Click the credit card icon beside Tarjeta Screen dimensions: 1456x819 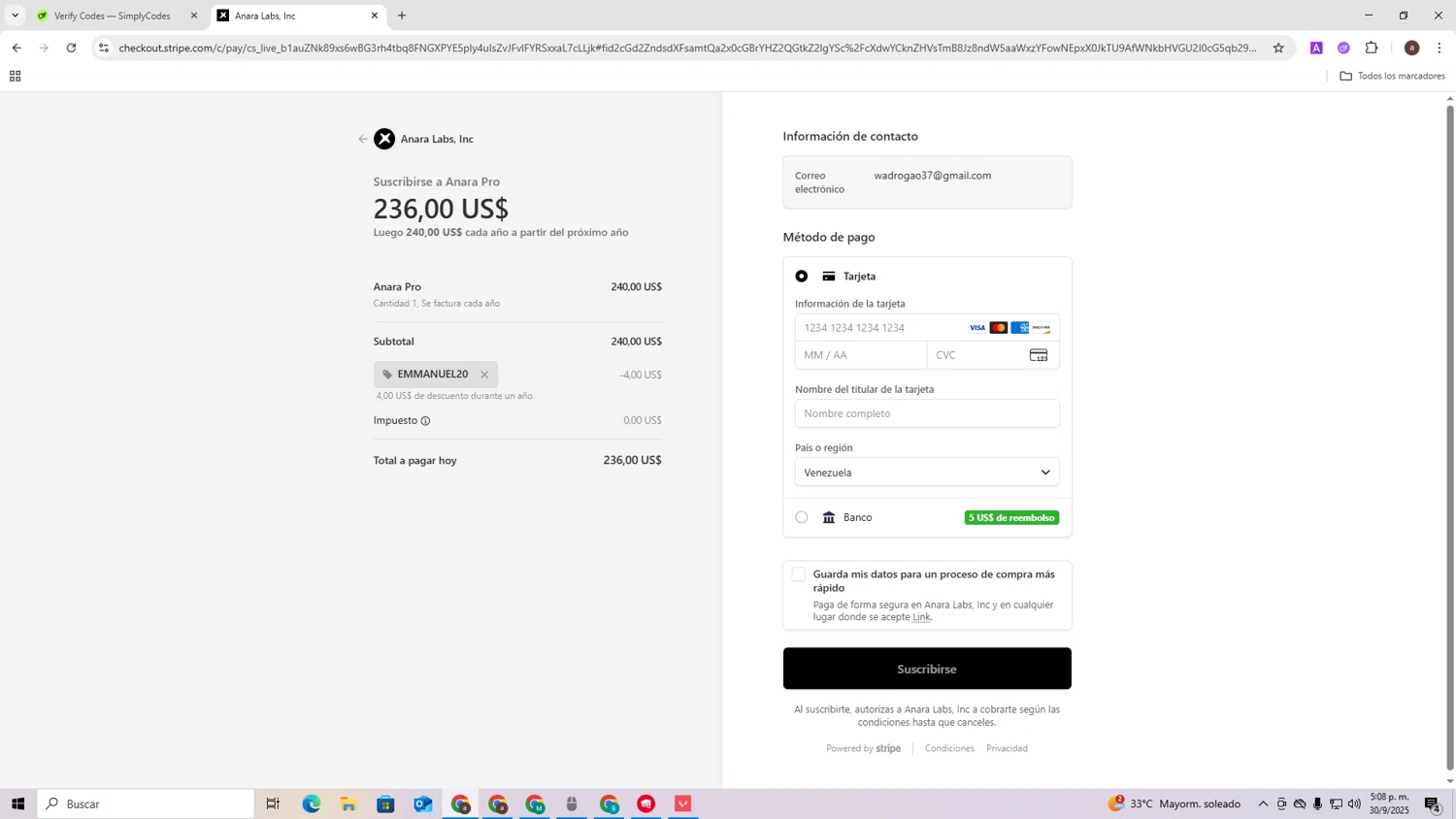[829, 277]
